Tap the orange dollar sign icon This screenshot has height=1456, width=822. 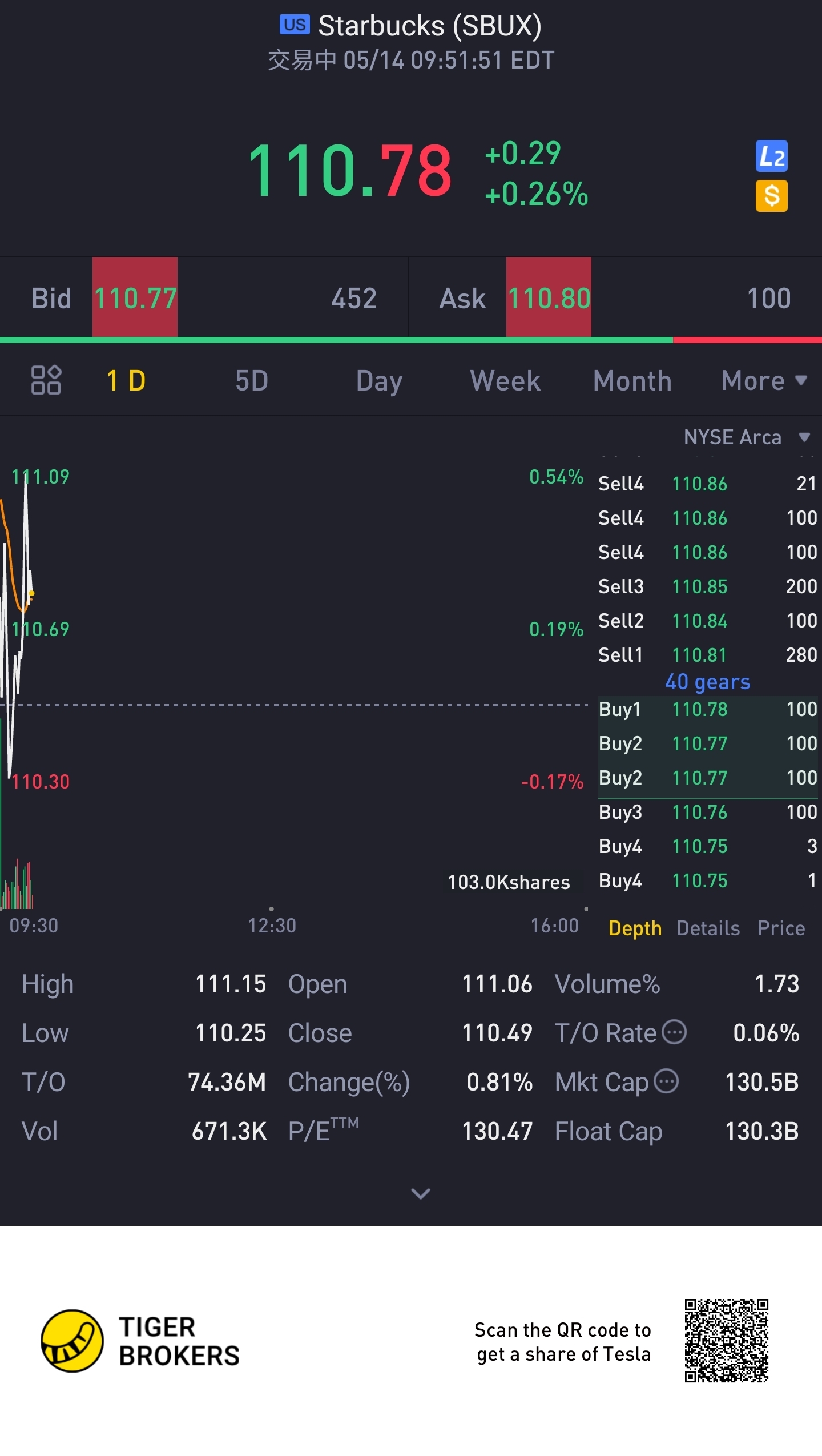click(x=771, y=196)
